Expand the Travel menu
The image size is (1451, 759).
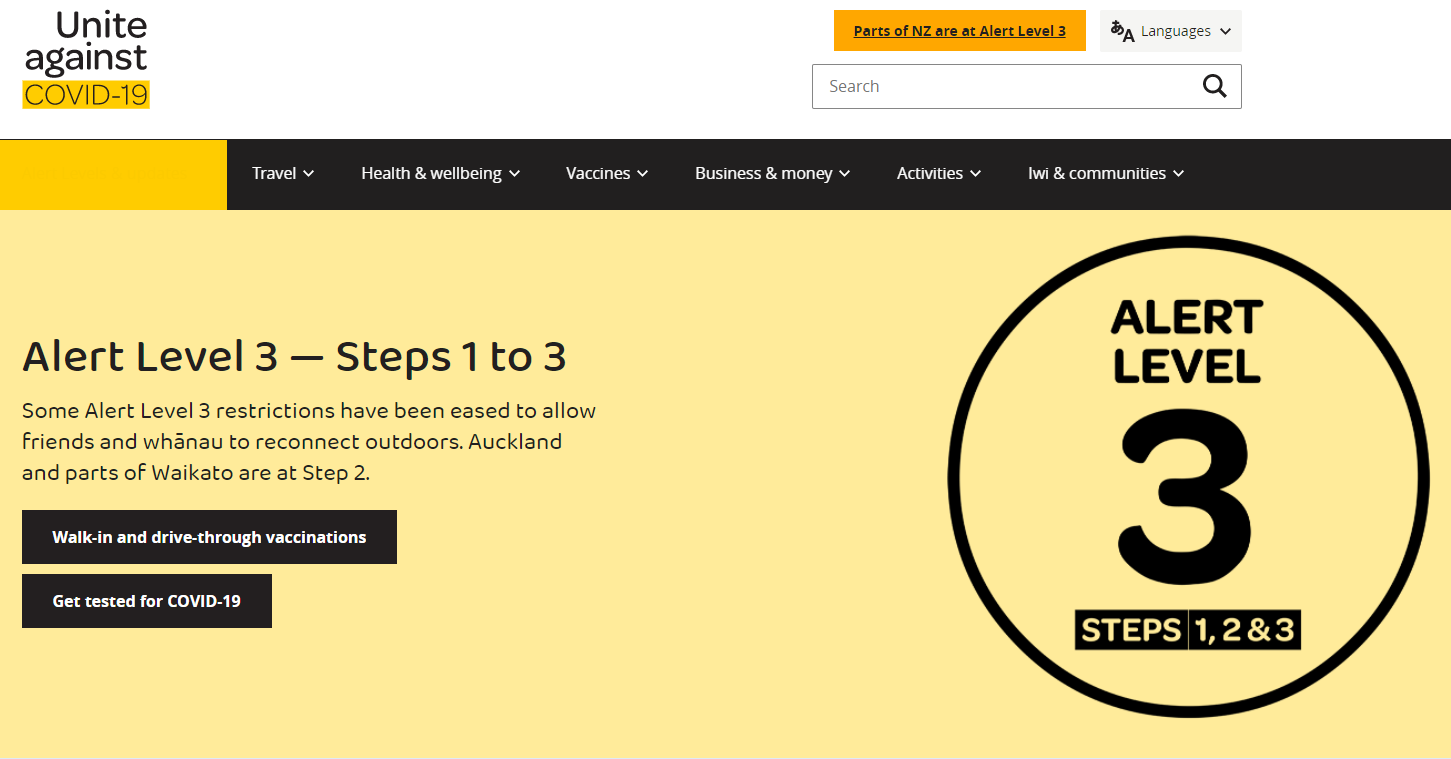pos(283,174)
